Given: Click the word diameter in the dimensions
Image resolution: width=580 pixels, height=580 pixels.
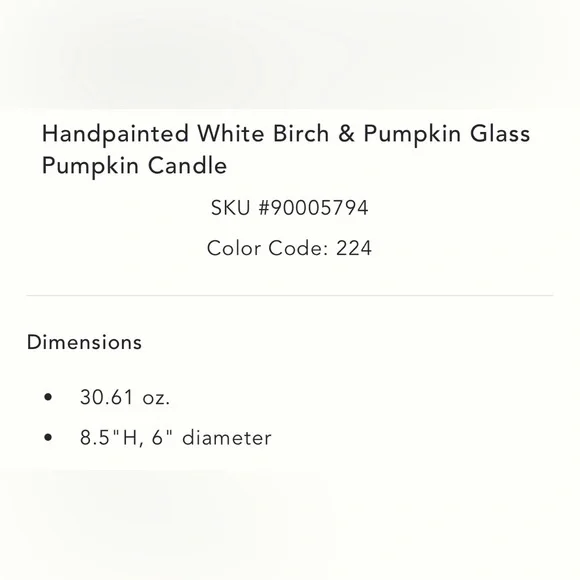Looking at the screenshot, I should pos(227,438).
